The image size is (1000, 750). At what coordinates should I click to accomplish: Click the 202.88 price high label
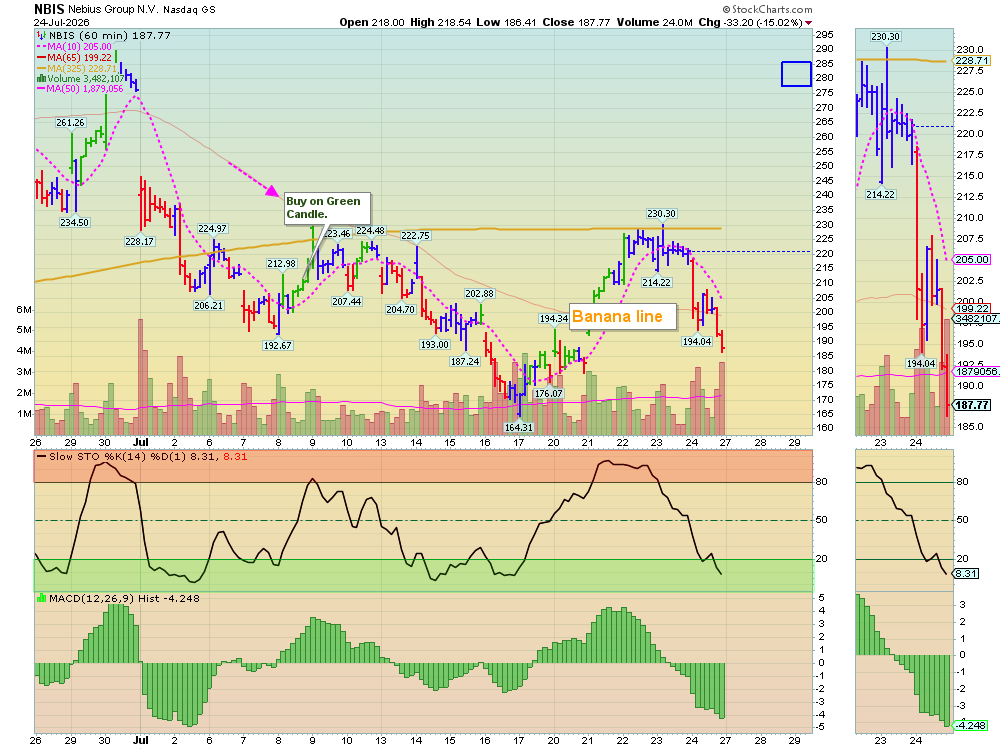(x=479, y=293)
